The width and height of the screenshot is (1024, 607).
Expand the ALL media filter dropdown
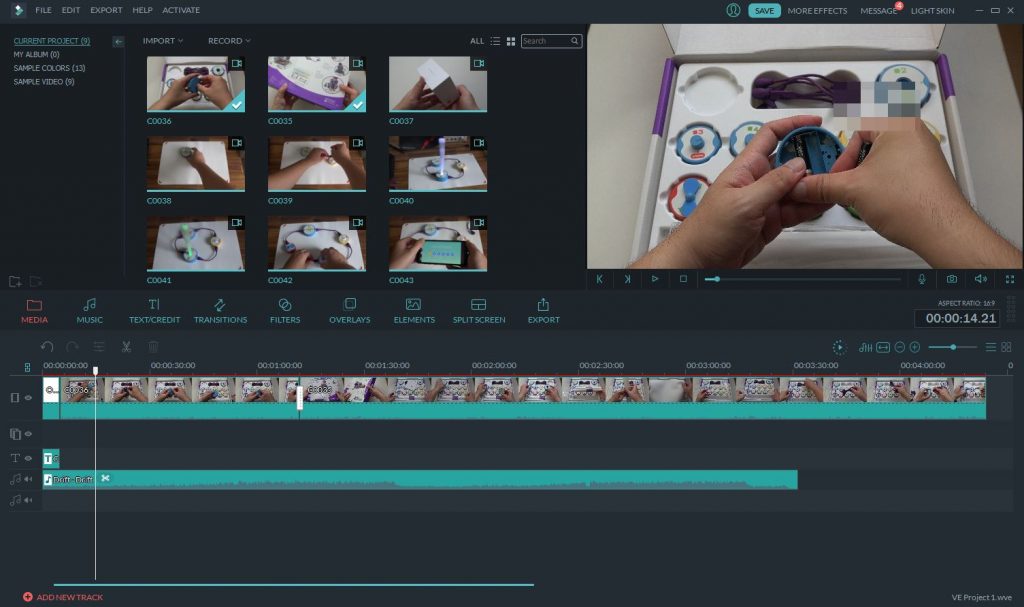477,41
